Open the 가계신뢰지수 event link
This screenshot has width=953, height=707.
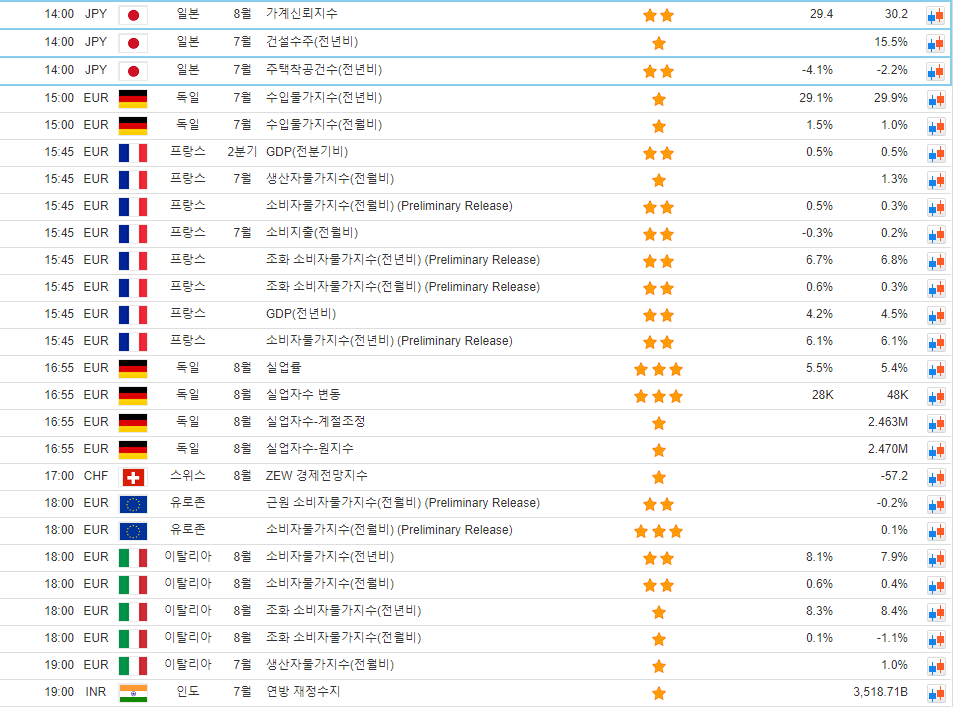pos(301,15)
